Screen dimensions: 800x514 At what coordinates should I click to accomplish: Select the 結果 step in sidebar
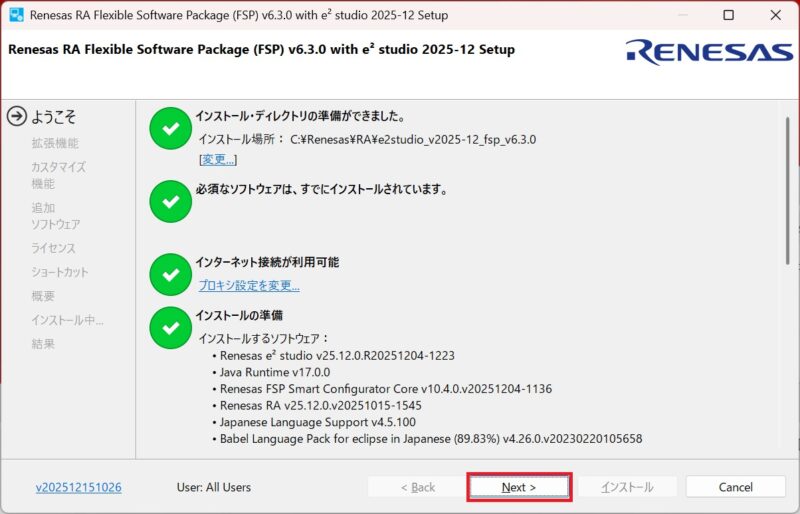[43, 344]
